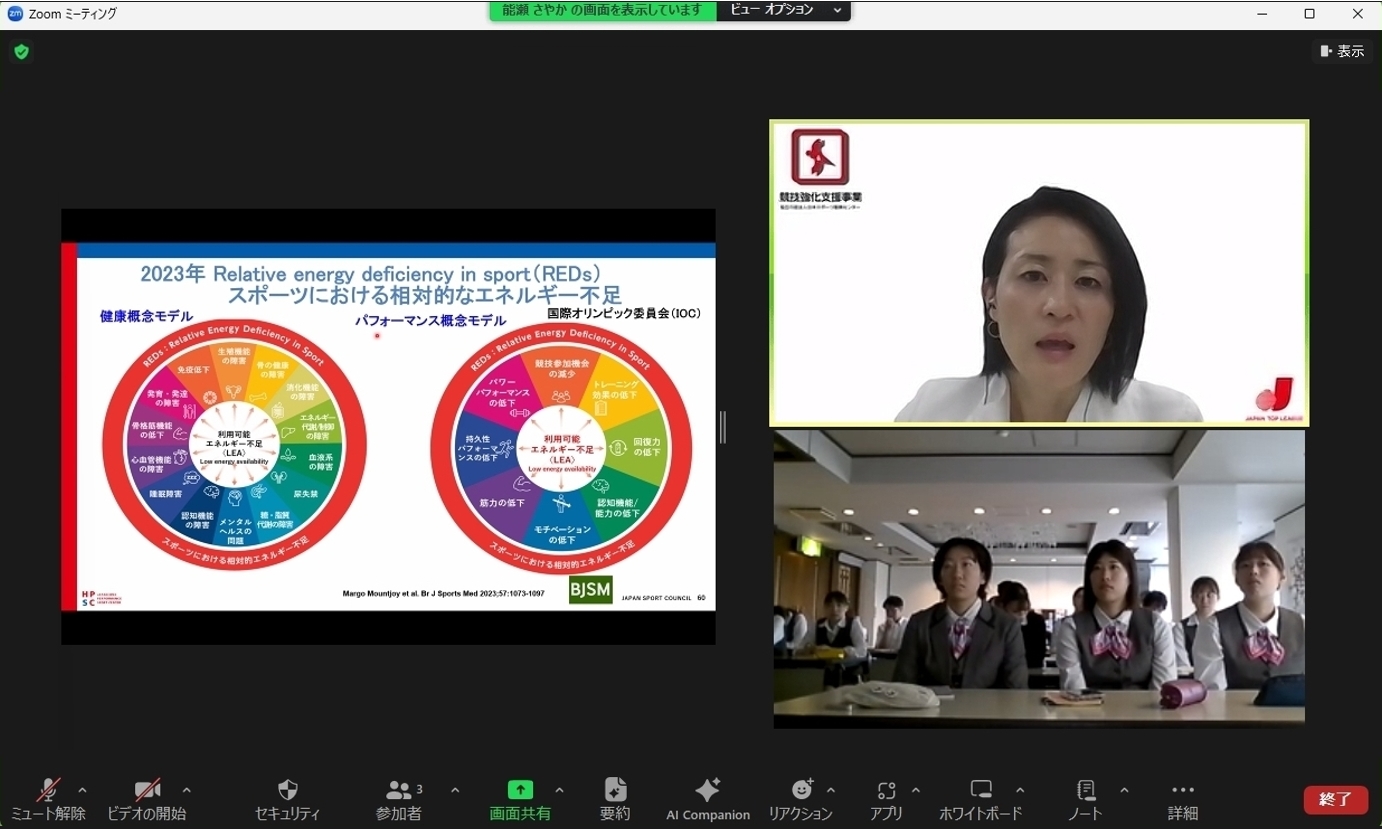1382x829 pixels.
Task: Expand audio options next to ミュート解除
Action: (82, 790)
